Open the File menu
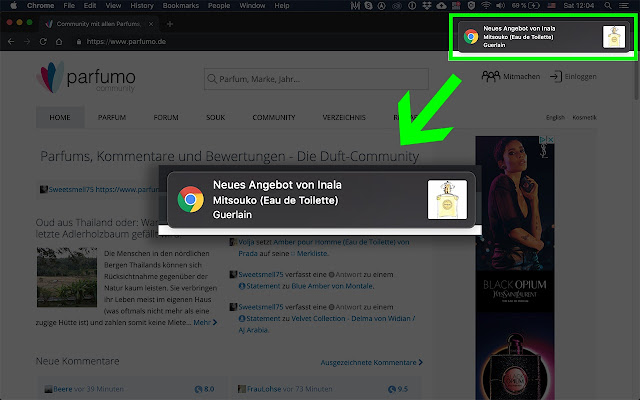640x400 pixels. click(x=69, y=5)
